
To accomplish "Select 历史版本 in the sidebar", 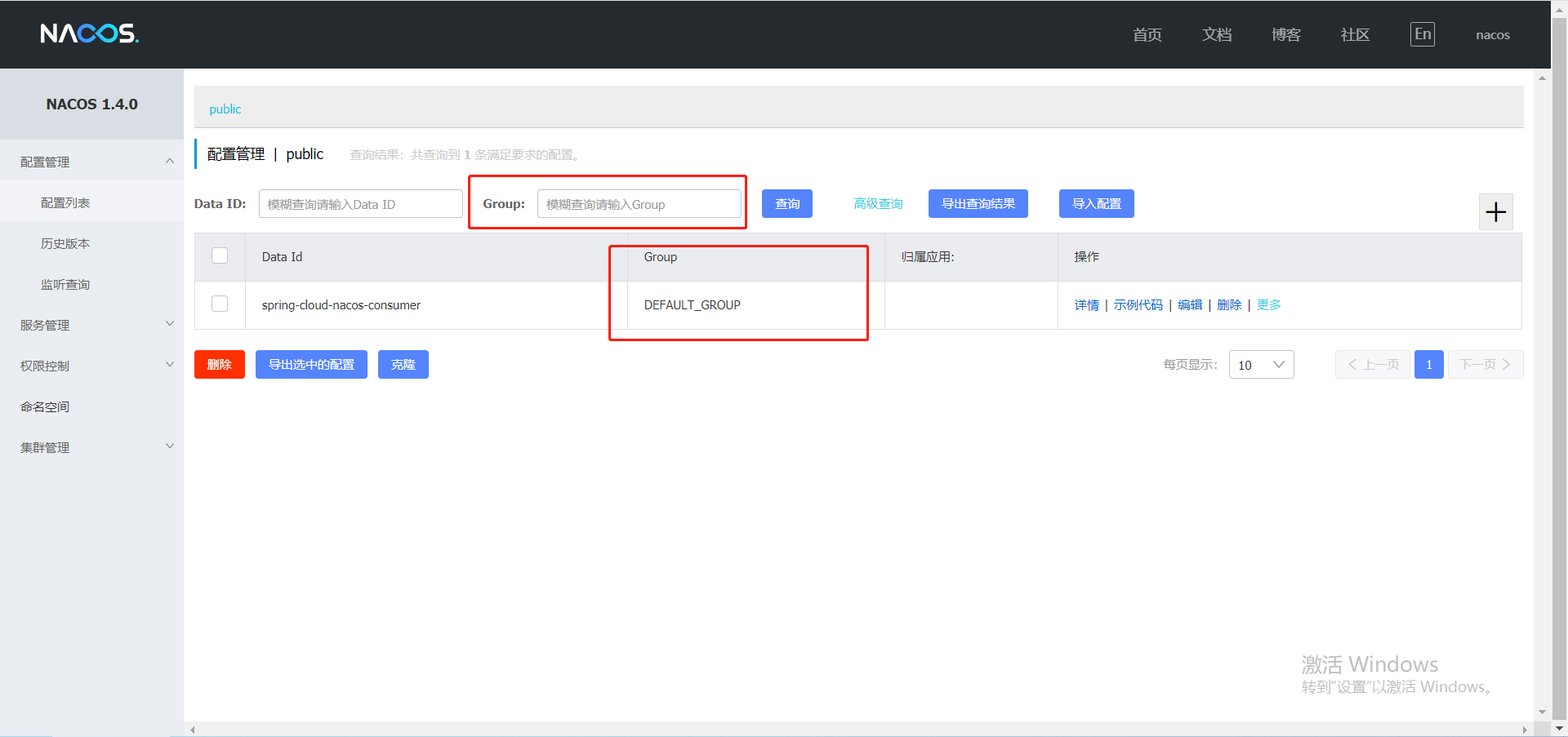I will (x=91, y=243).
